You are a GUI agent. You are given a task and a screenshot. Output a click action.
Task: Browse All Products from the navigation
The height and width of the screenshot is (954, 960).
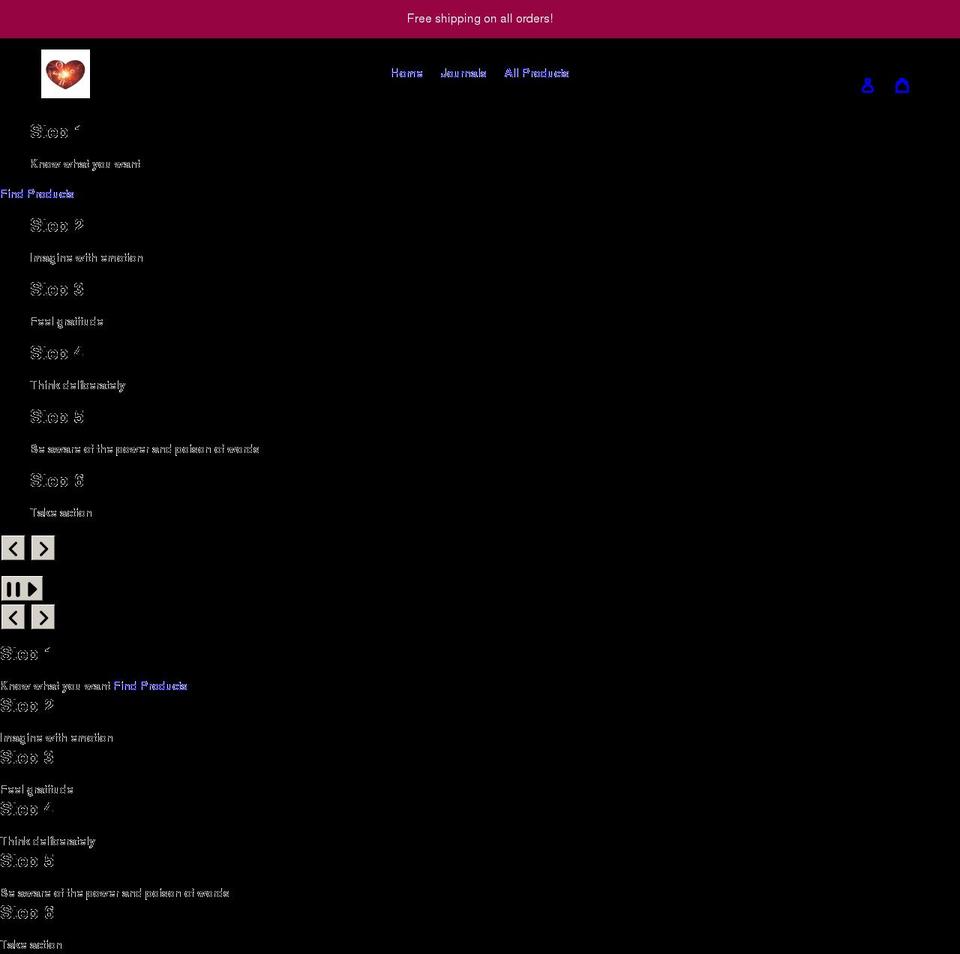(x=537, y=72)
